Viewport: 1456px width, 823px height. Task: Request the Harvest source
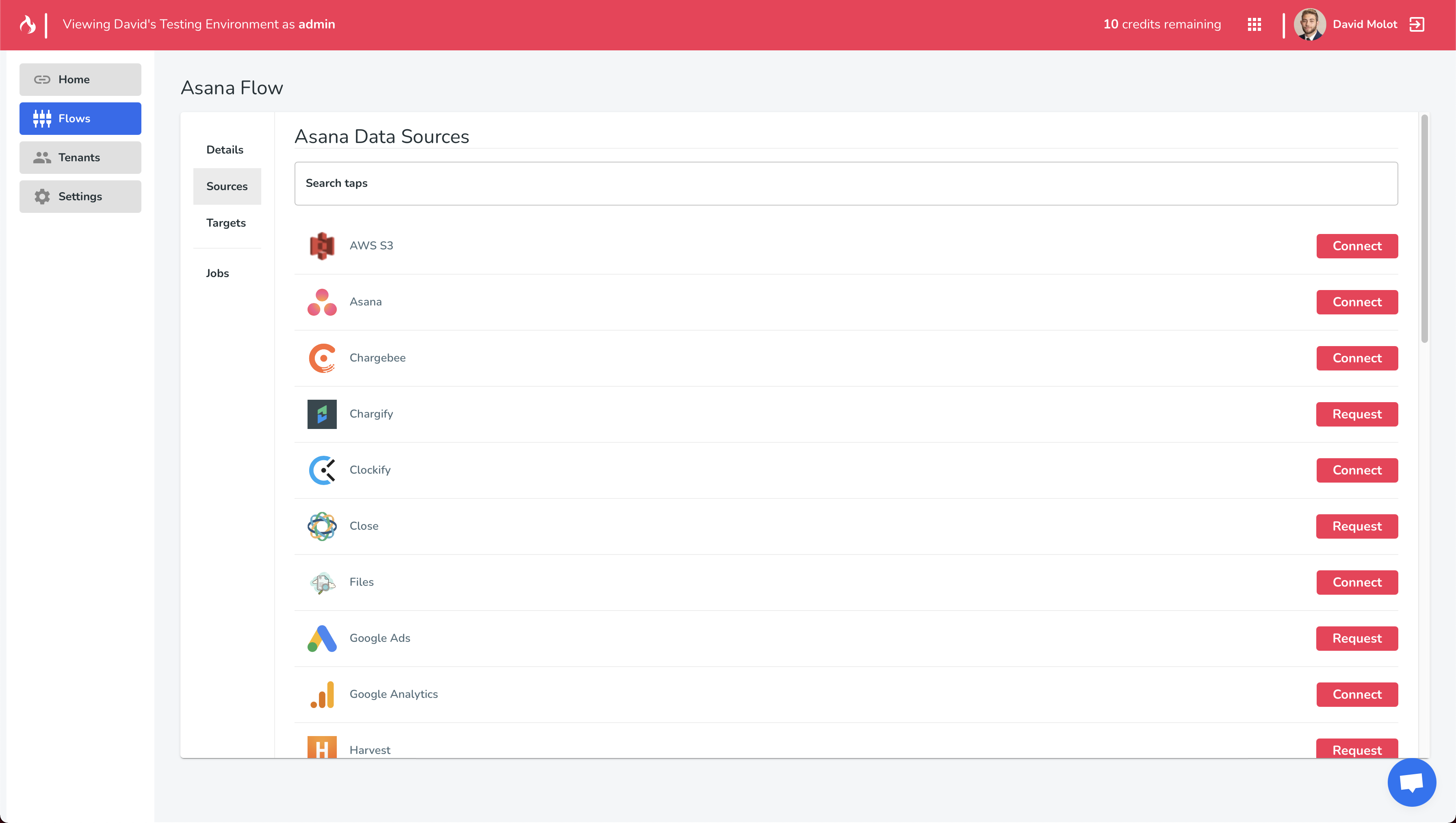(x=1357, y=748)
